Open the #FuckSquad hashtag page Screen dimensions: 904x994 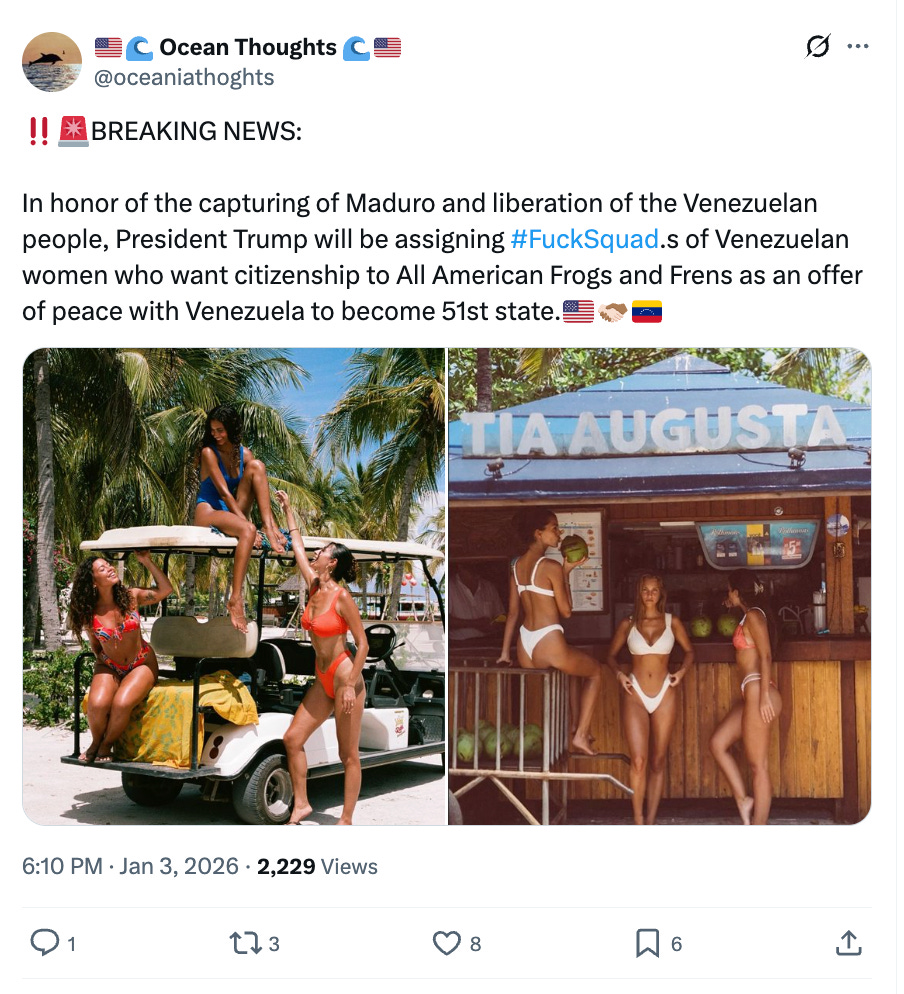click(x=585, y=239)
